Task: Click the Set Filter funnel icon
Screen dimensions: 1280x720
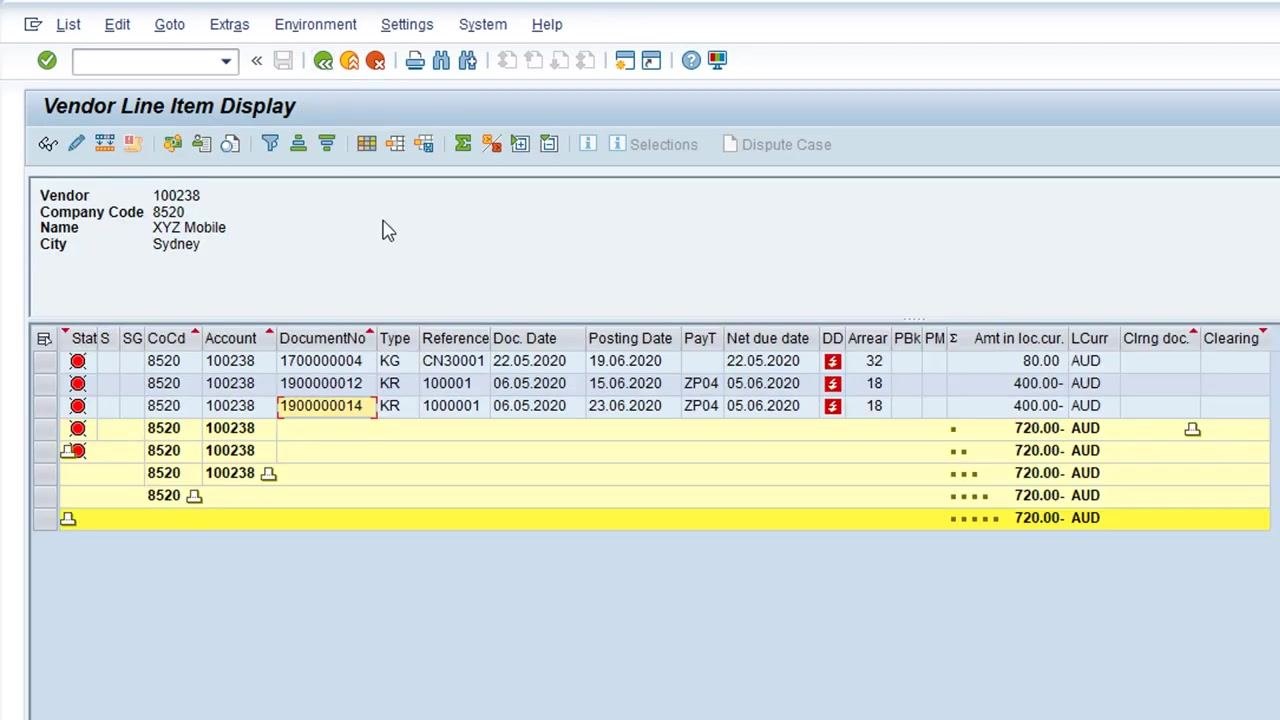Action: point(270,144)
